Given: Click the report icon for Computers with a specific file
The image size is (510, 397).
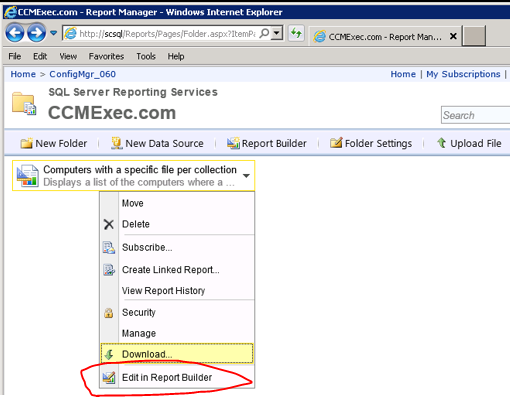Looking at the screenshot, I should [28, 176].
